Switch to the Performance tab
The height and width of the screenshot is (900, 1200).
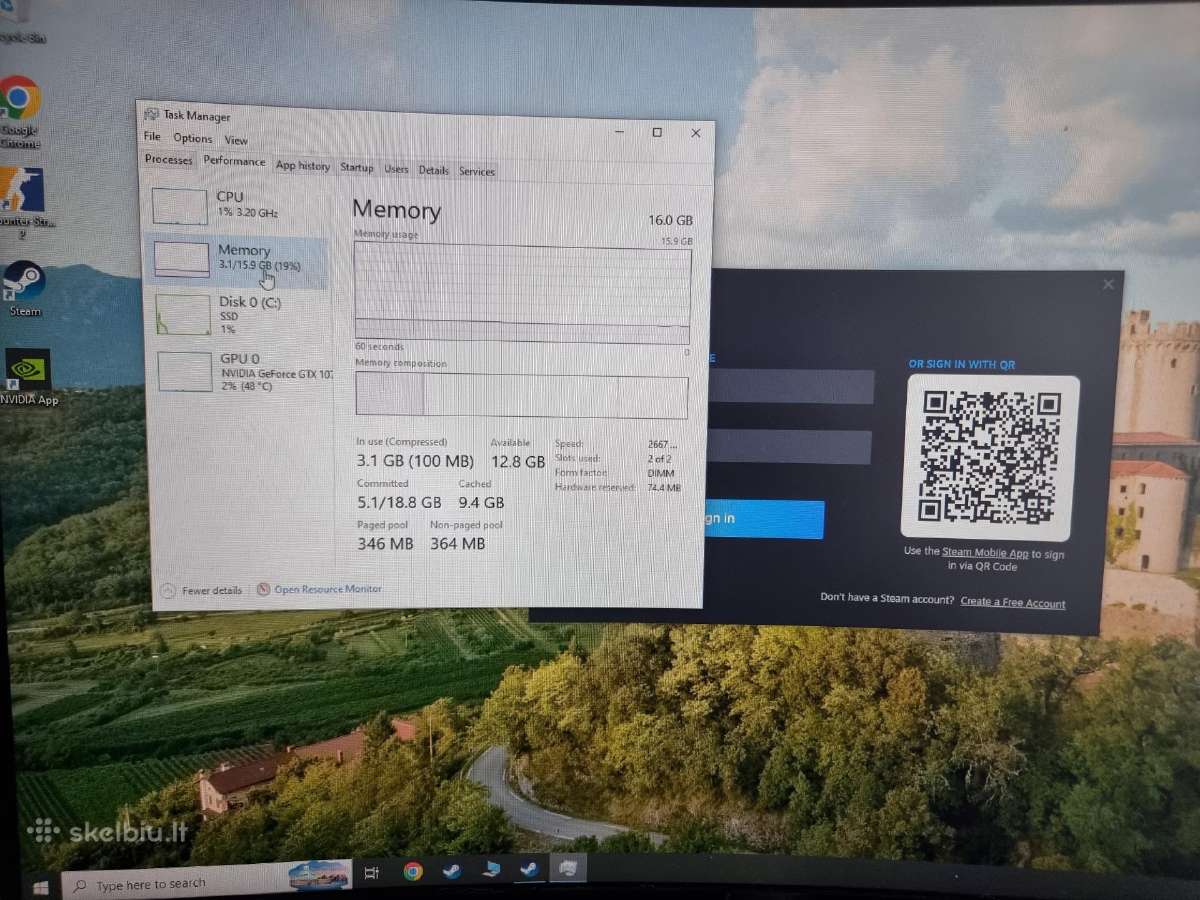(x=234, y=162)
